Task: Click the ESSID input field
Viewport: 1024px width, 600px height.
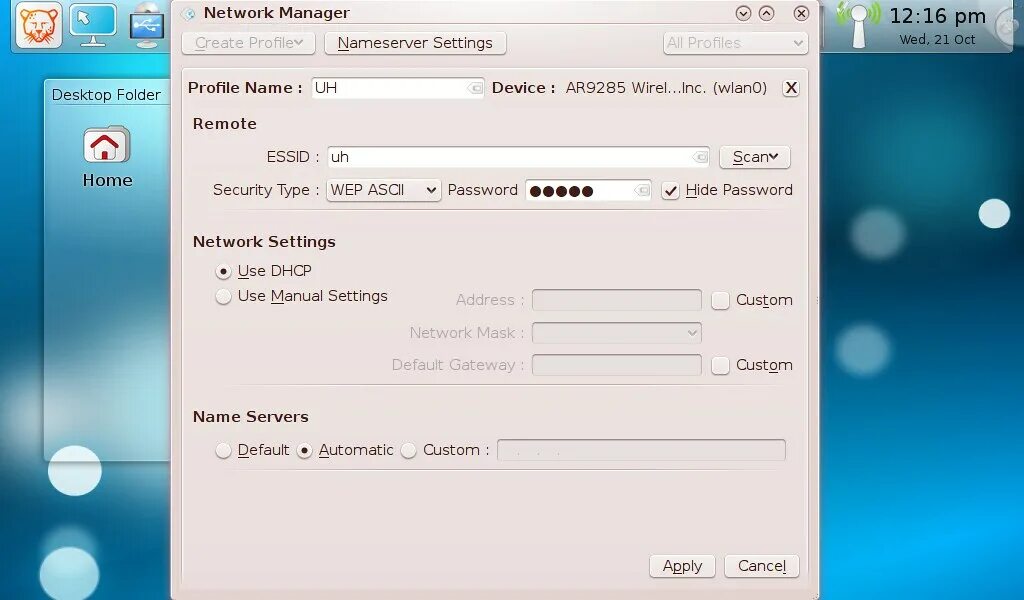Action: pyautogui.click(x=518, y=157)
